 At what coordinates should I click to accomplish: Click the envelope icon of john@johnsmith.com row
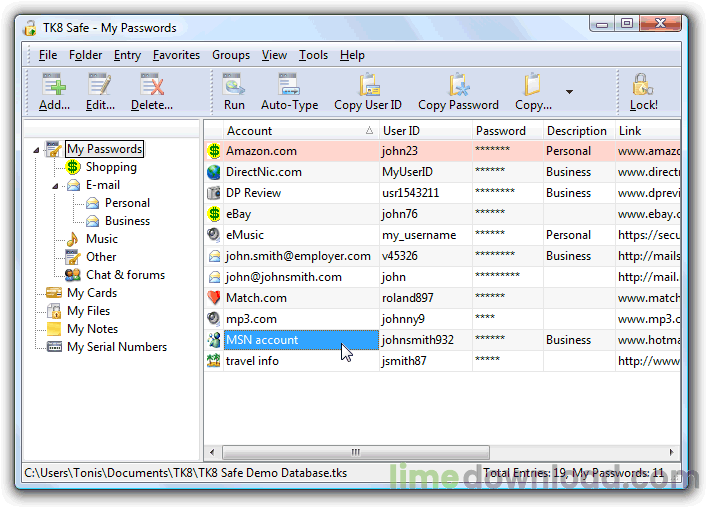point(214,277)
